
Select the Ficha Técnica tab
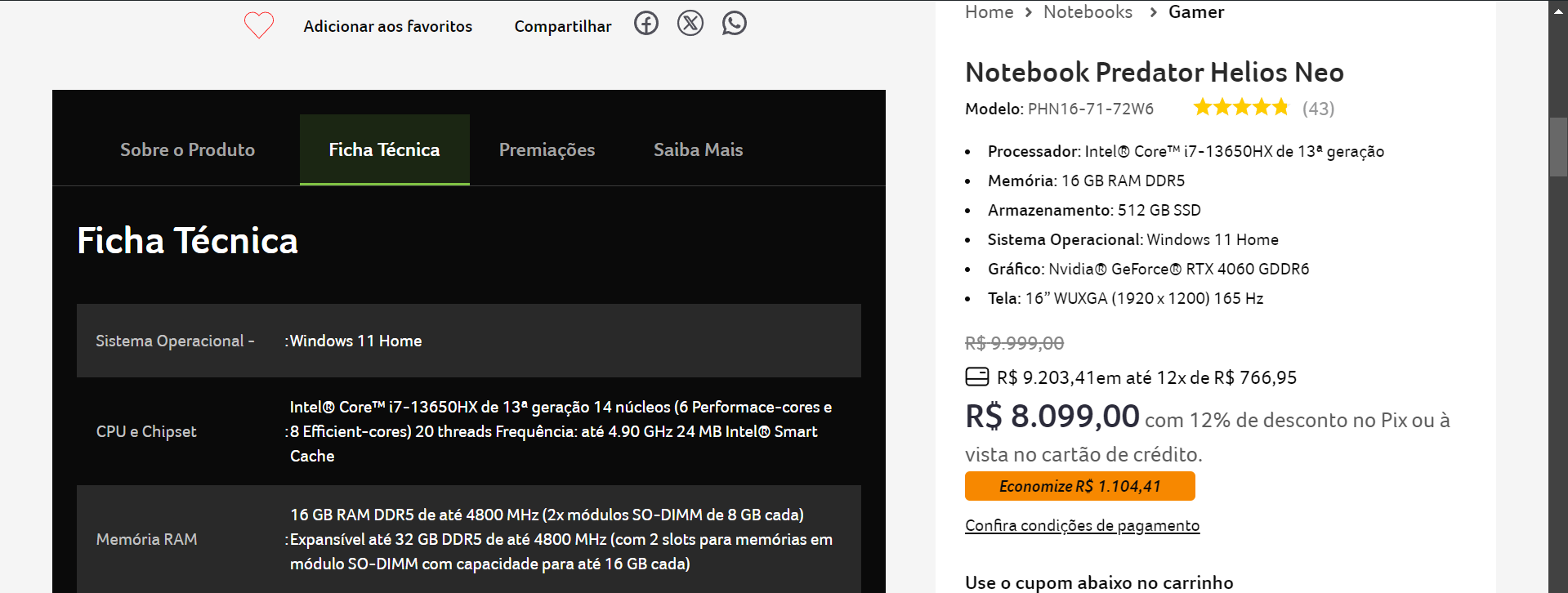(385, 149)
